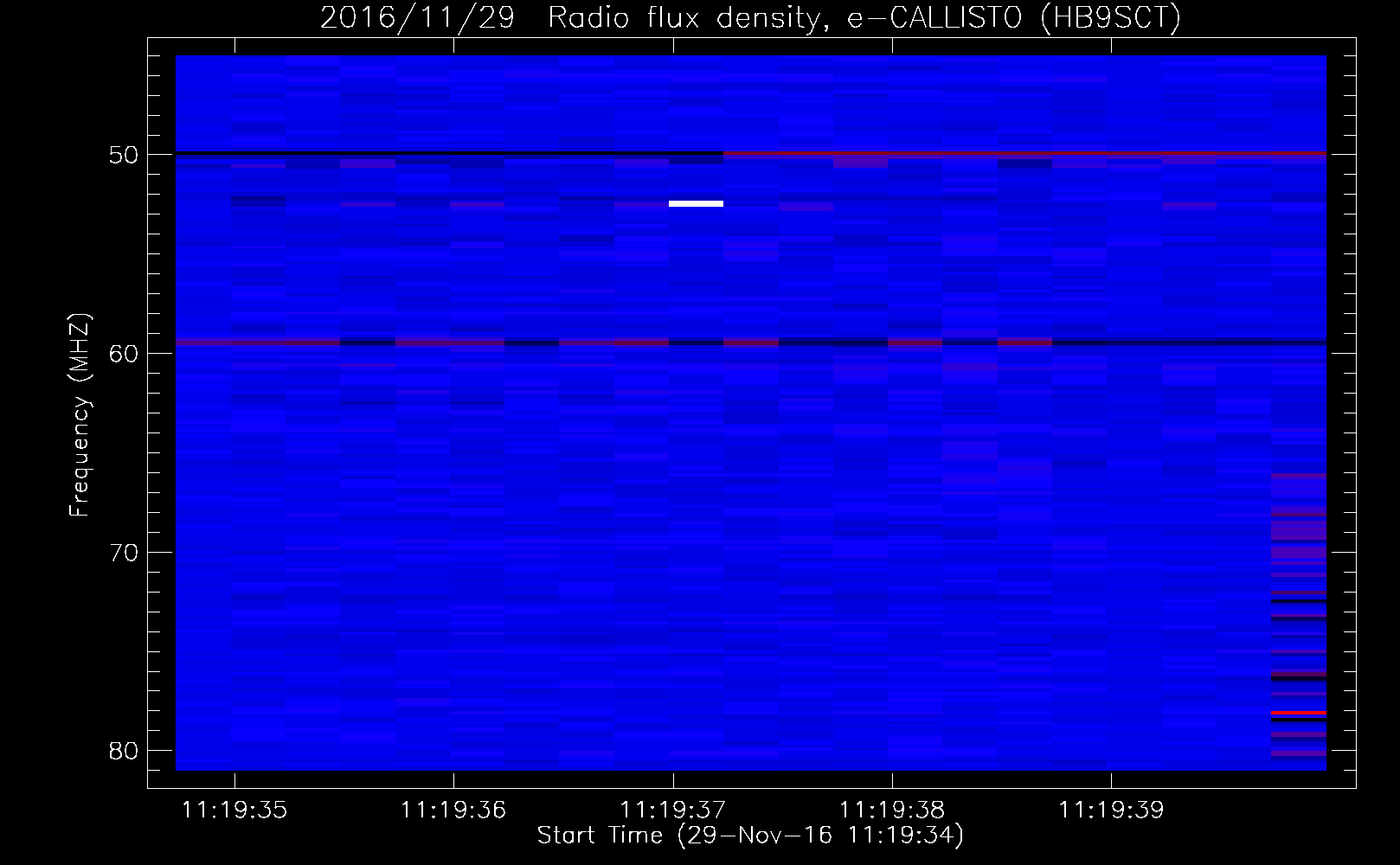
Task: Click the 60 frequency tick label
Action: pos(124,354)
